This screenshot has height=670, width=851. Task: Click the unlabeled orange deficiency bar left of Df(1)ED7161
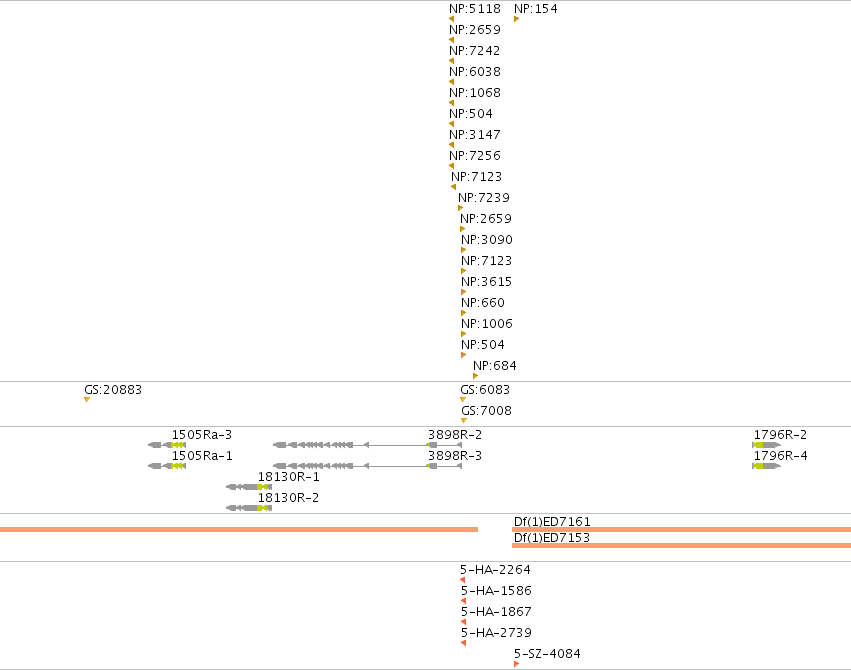tap(239, 529)
